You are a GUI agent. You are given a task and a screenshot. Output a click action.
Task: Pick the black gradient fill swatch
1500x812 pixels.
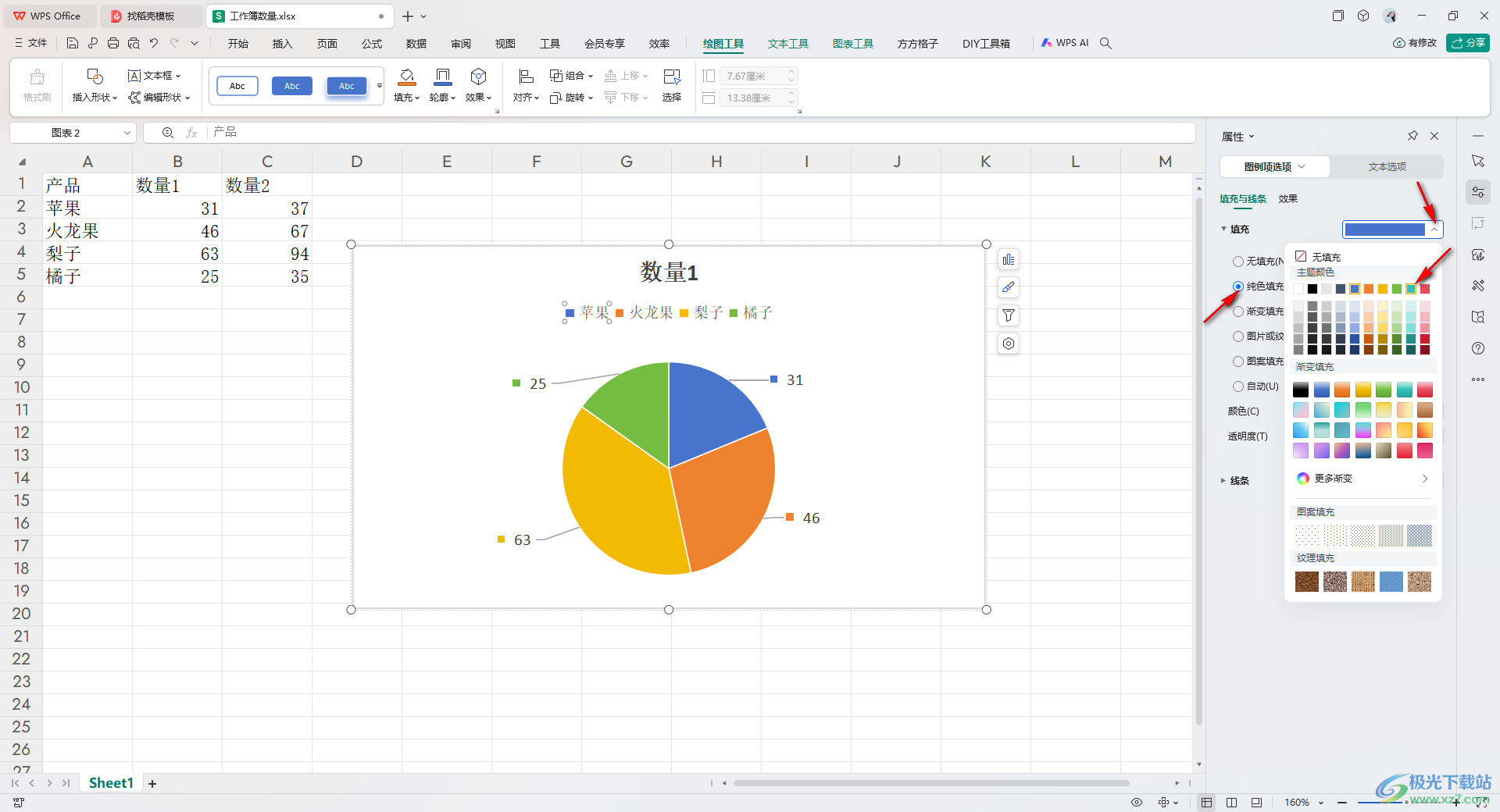(x=1301, y=390)
